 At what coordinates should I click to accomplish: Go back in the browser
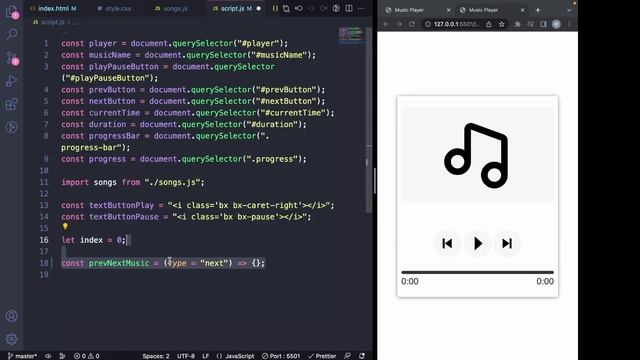pyautogui.click(x=386, y=24)
